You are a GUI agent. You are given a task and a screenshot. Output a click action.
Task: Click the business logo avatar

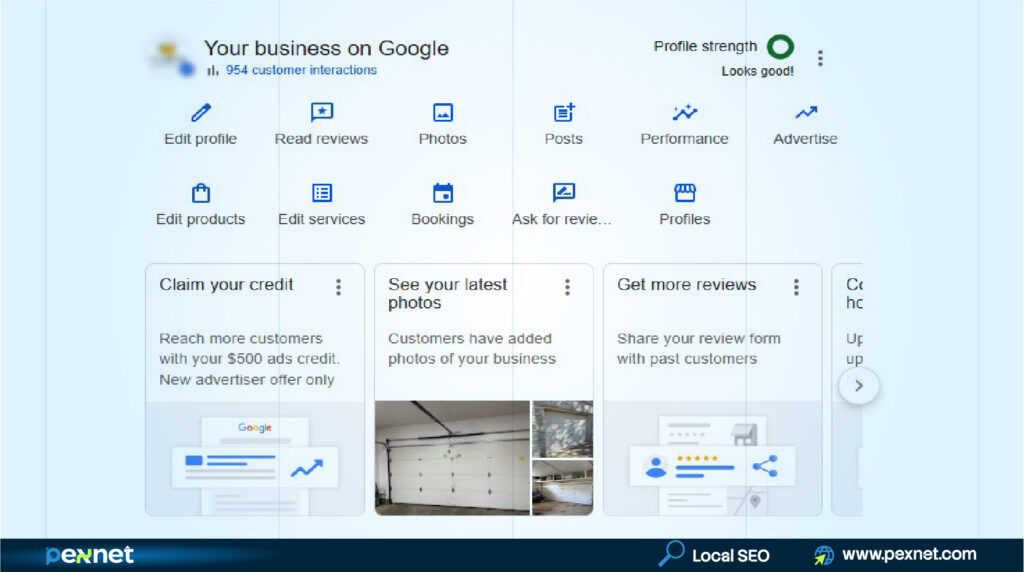[x=171, y=57]
